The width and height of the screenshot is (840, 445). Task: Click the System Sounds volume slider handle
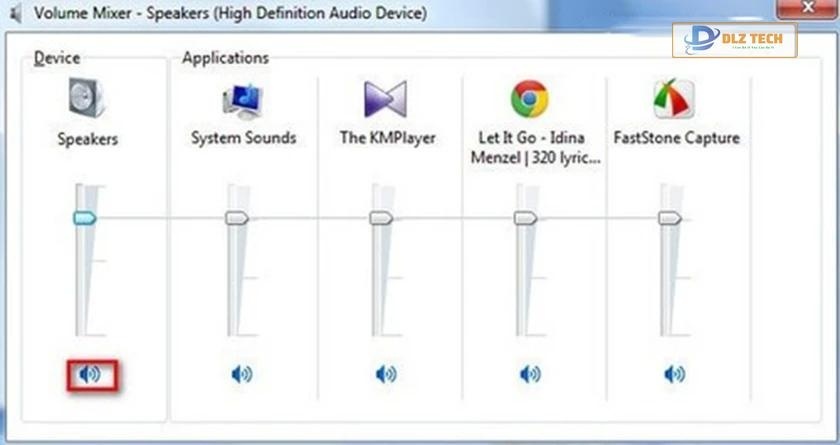[x=237, y=218]
